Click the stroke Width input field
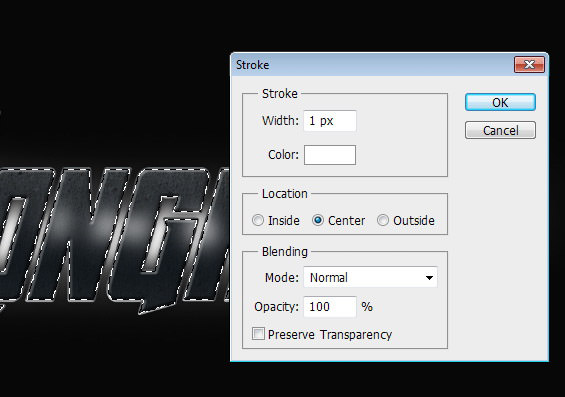This screenshot has height=397, width=565. (330, 121)
